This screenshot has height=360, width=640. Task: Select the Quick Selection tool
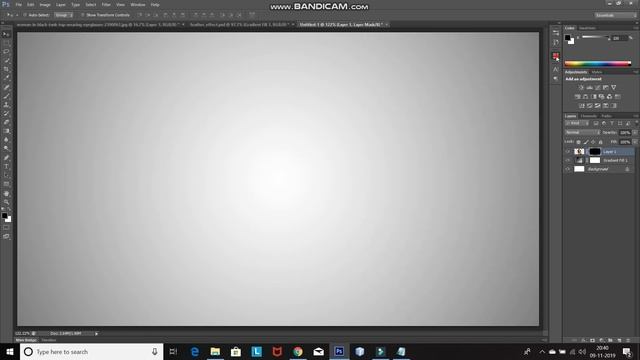pyautogui.click(x=6, y=61)
